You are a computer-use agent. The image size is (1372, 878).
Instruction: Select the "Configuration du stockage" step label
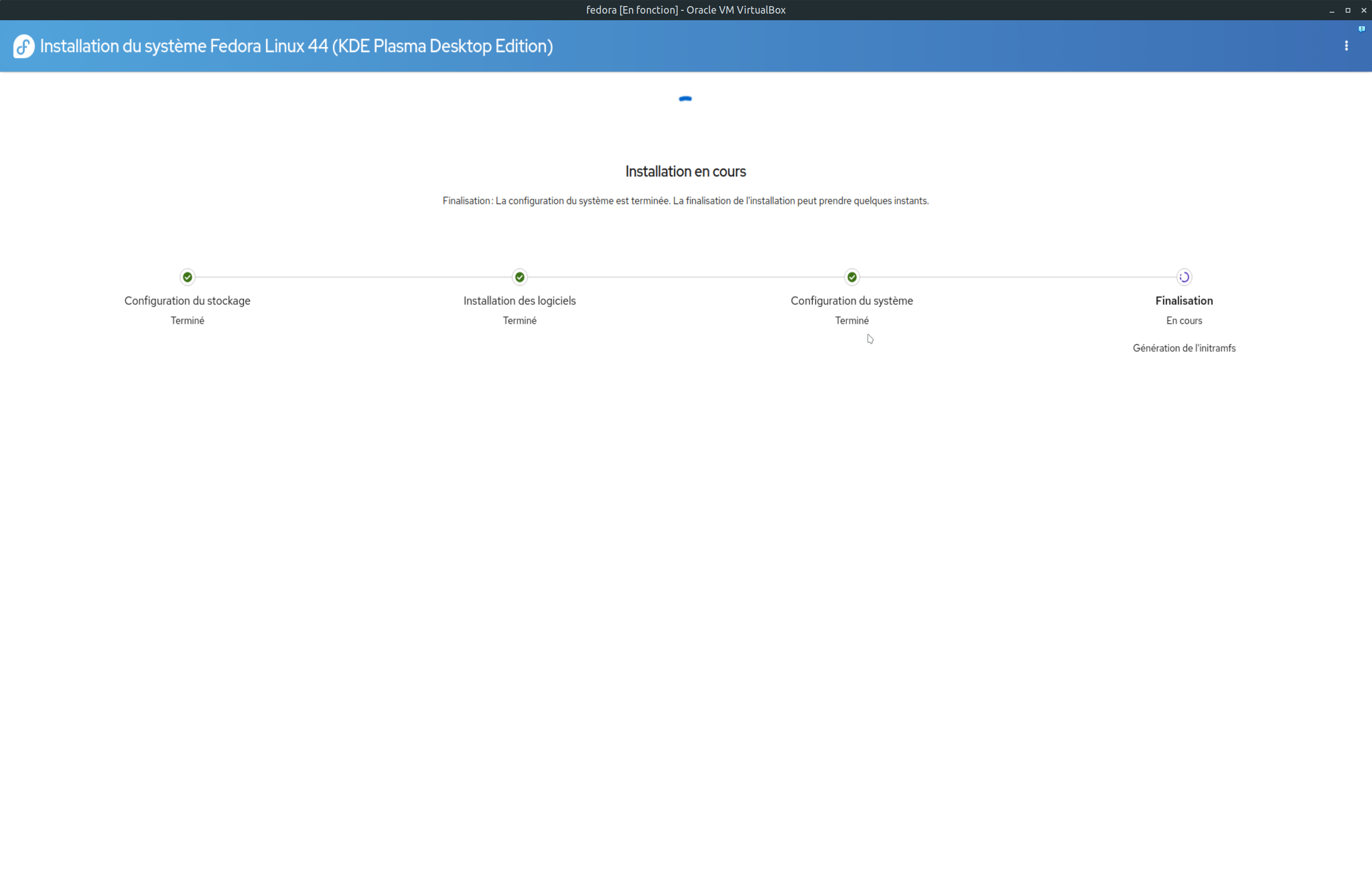click(187, 301)
